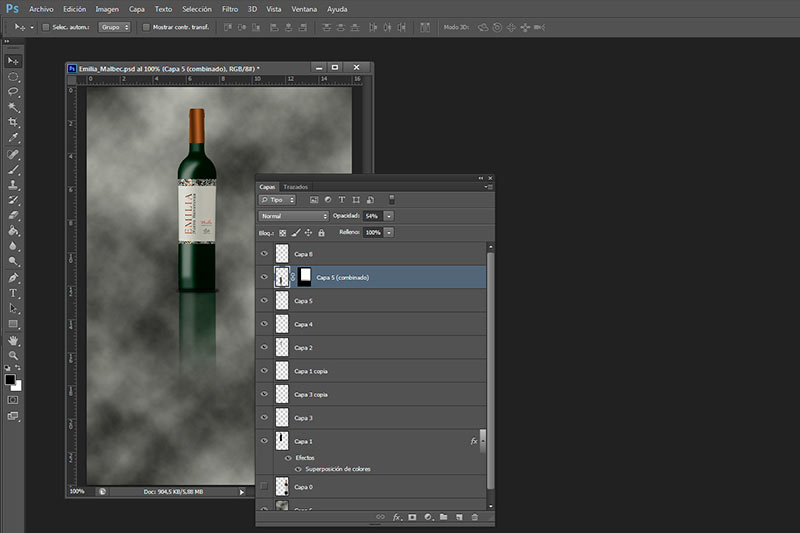Select the Rectangle shape tool

tap(13, 324)
